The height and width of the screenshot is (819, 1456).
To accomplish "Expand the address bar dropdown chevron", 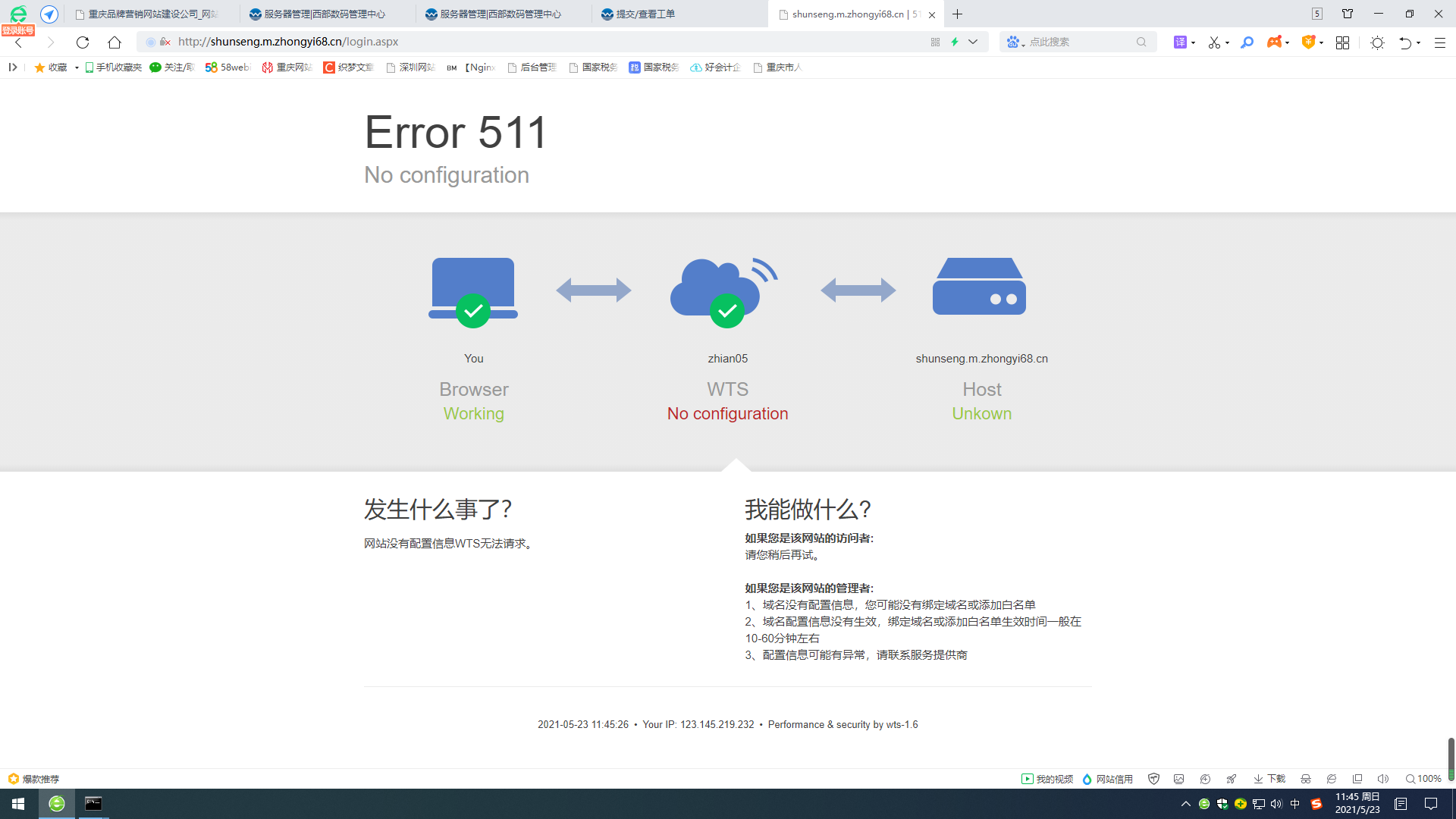I will tap(973, 42).
